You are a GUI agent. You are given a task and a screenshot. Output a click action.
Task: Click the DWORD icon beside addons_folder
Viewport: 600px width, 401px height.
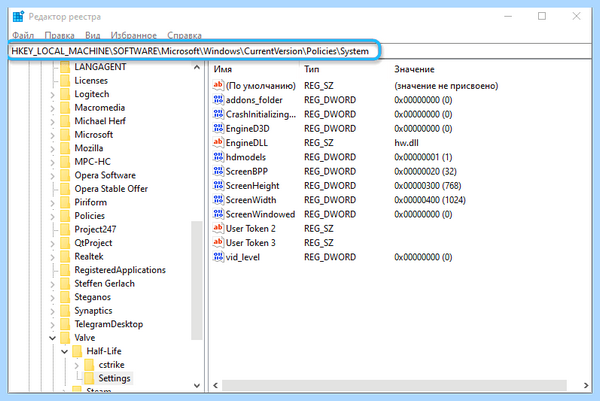(x=218, y=99)
